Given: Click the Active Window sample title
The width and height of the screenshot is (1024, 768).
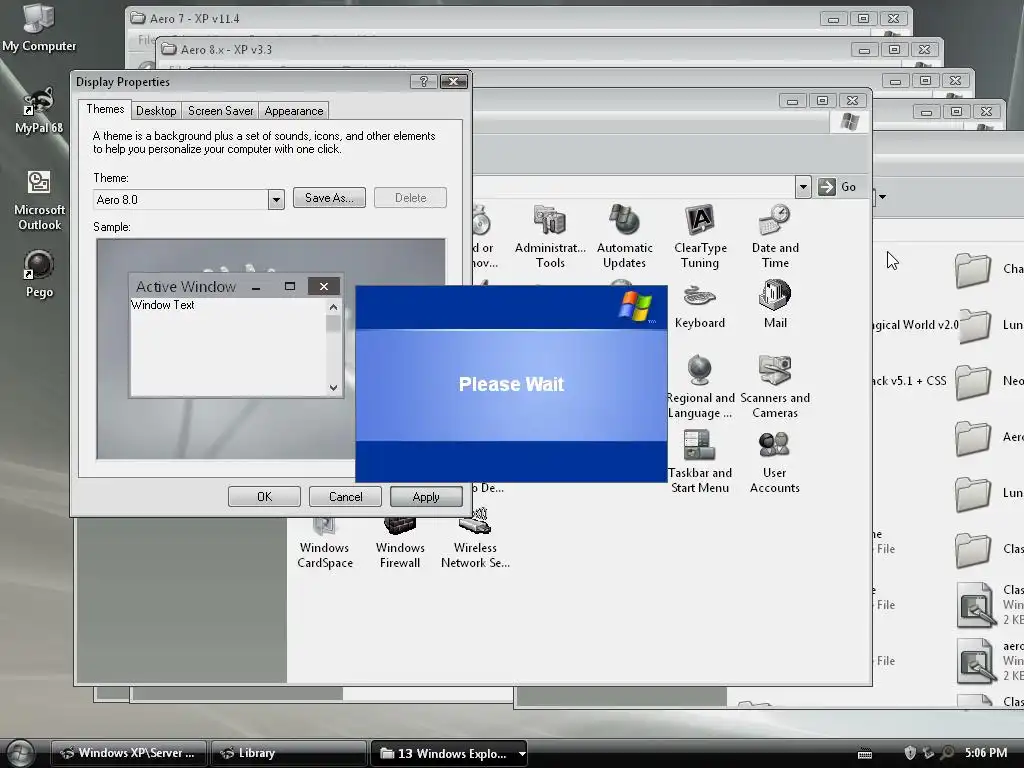Looking at the screenshot, I should (x=186, y=287).
